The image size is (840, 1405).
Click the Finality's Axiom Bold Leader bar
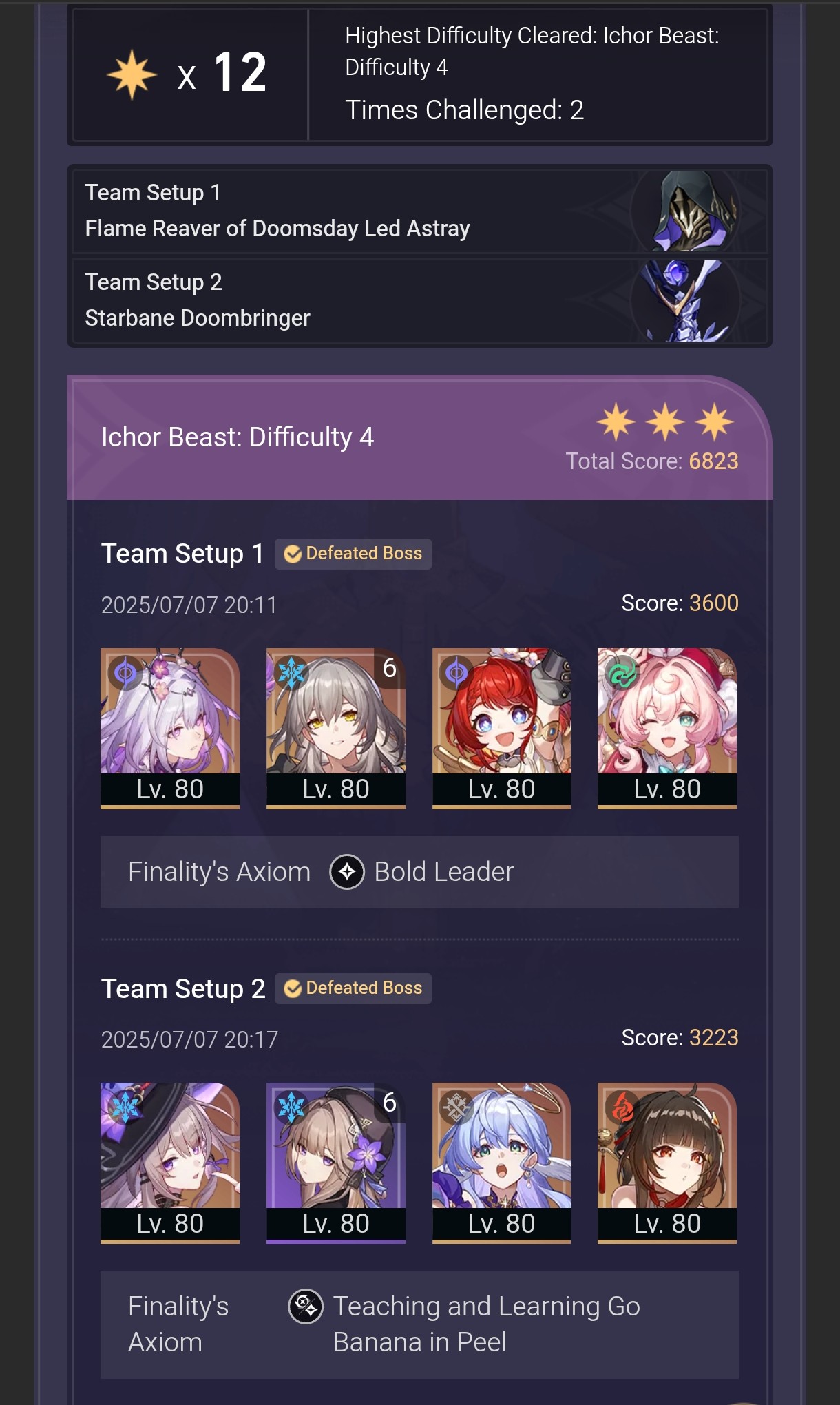pyautogui.click(x=419, y=872)
